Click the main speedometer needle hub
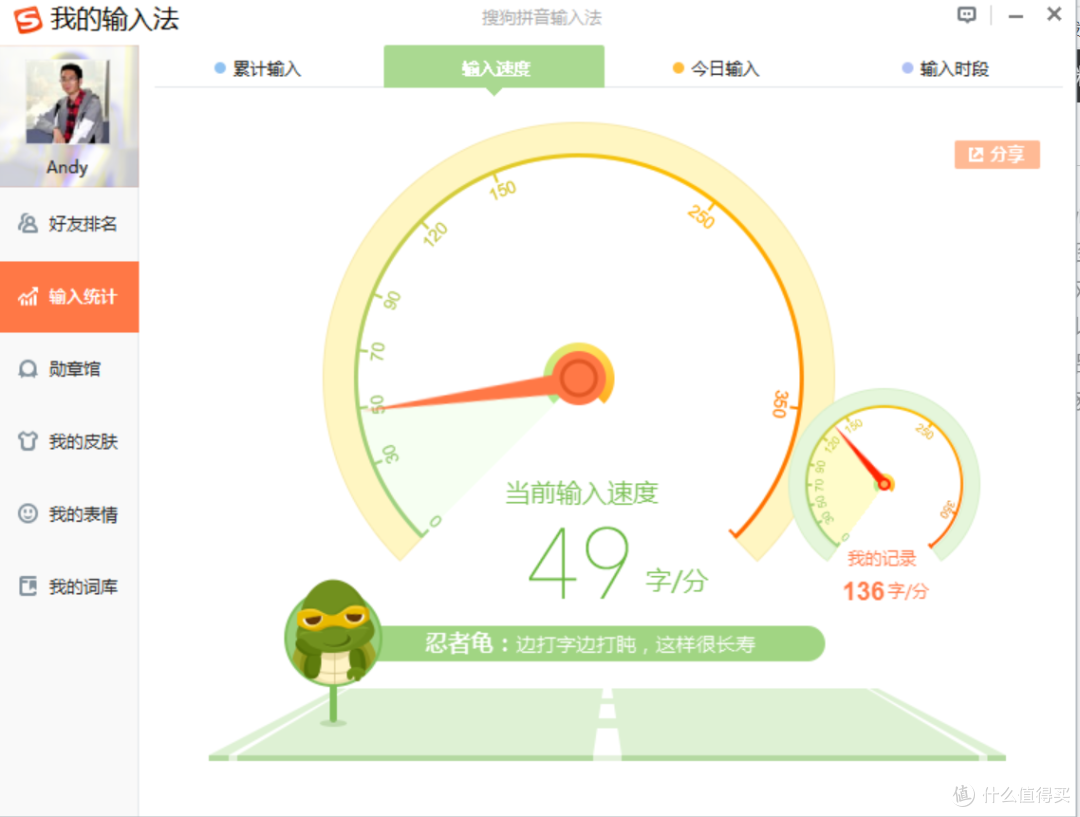Image resolution: width=1080 pixels, height=817 pixels. point(579,377)
